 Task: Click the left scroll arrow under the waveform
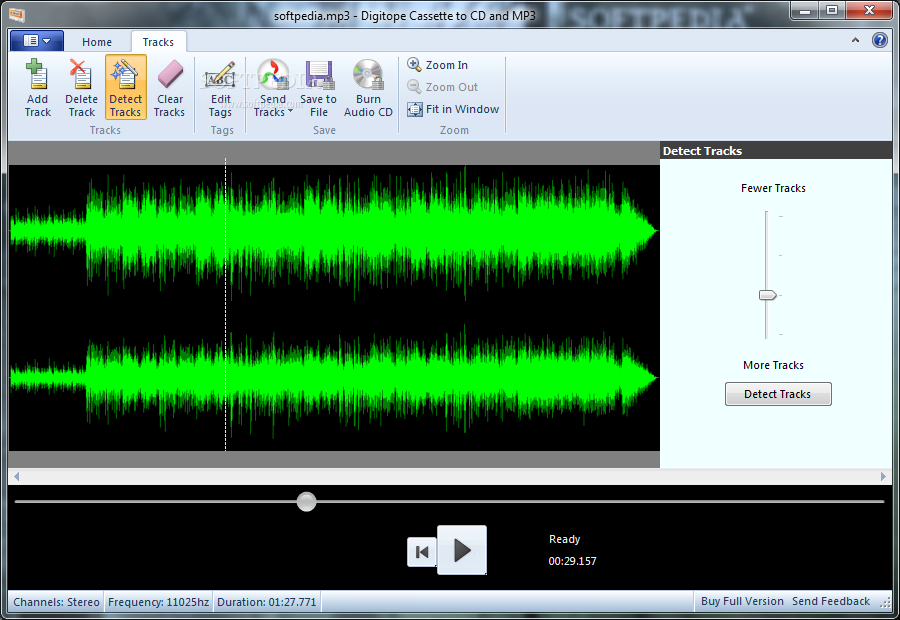tap(17, 476)
